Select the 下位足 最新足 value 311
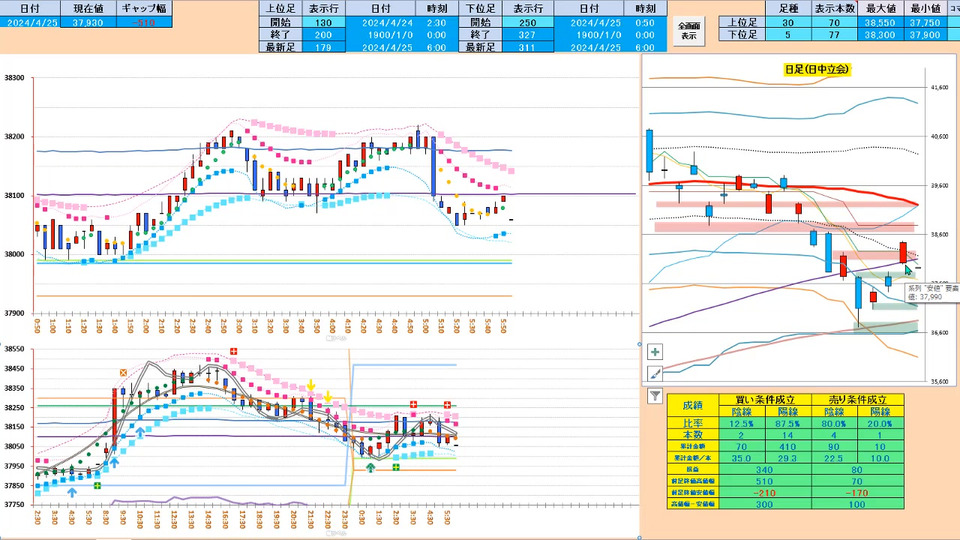The height and width of the screenshot is (540, 960). pyautogui.click(x=528, y=47)
